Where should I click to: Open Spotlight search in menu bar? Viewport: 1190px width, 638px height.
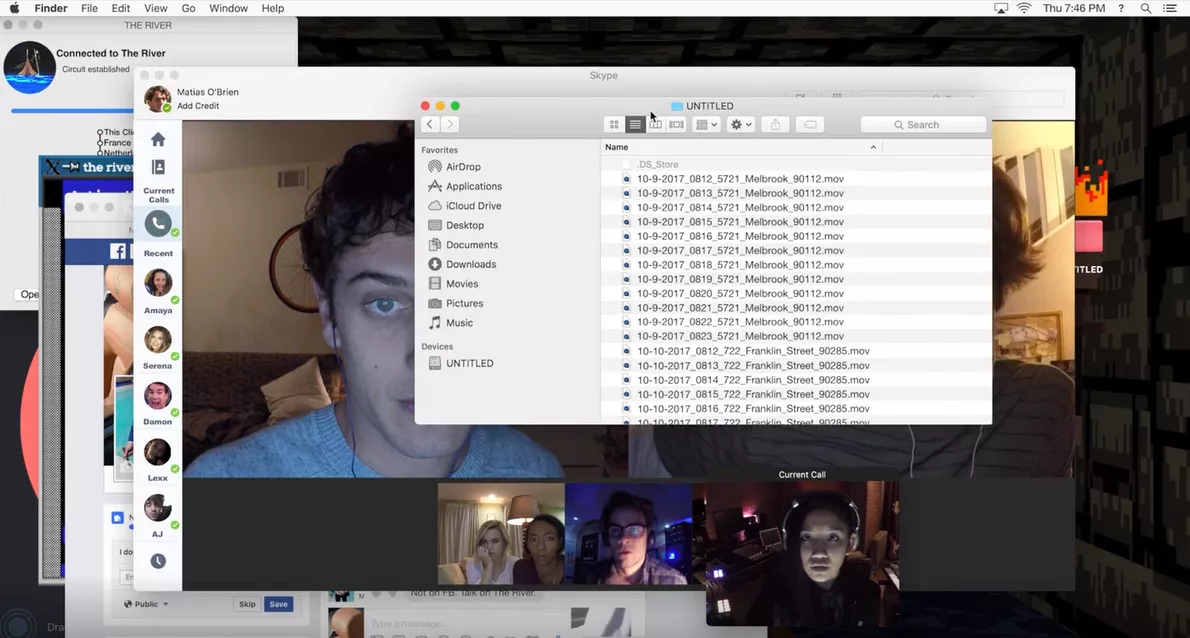click(1146, 8)
